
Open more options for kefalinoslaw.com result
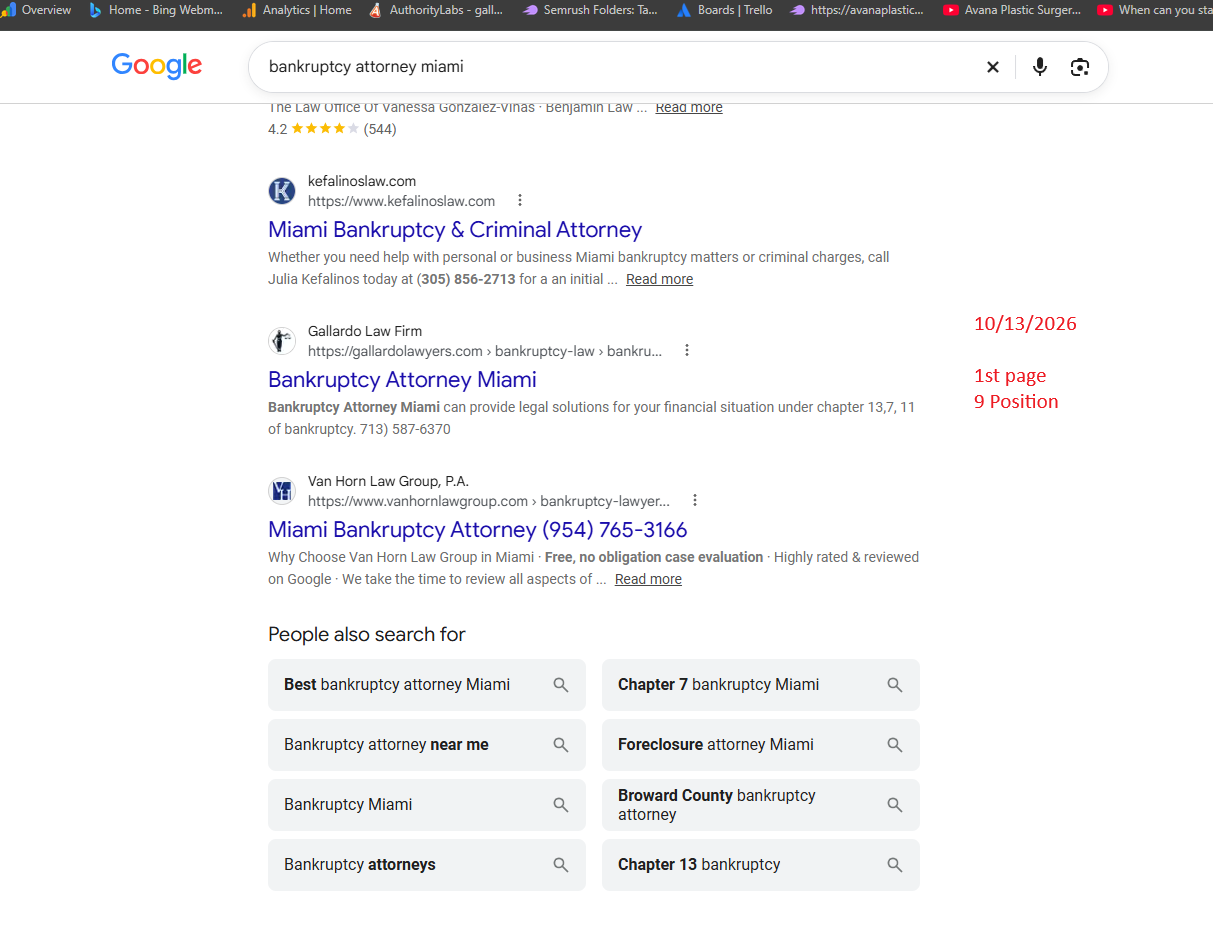[520, 201]
